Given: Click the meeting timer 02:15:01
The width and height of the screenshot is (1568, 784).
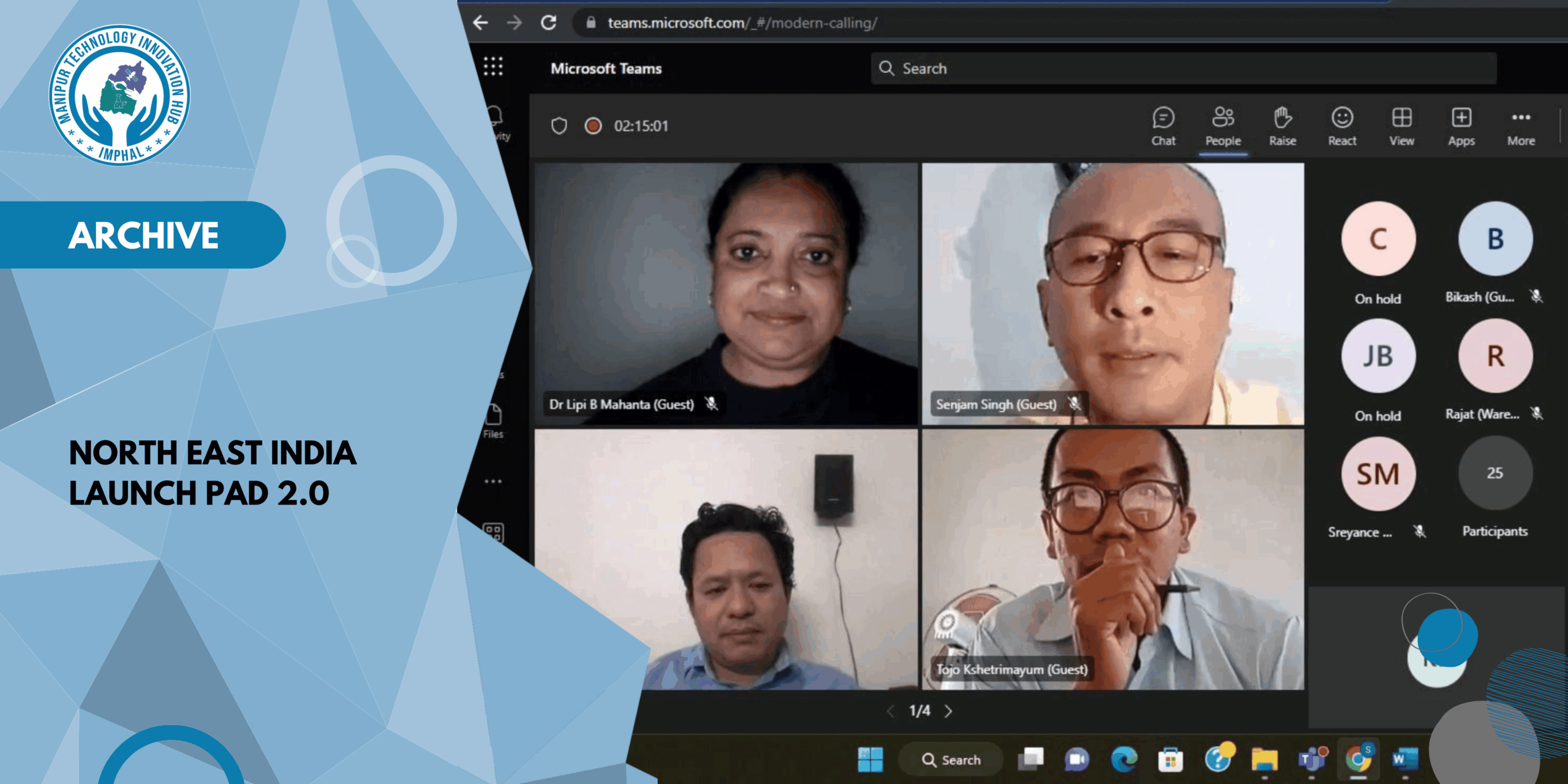Looking at the screenshot, I should pos(641,126).
